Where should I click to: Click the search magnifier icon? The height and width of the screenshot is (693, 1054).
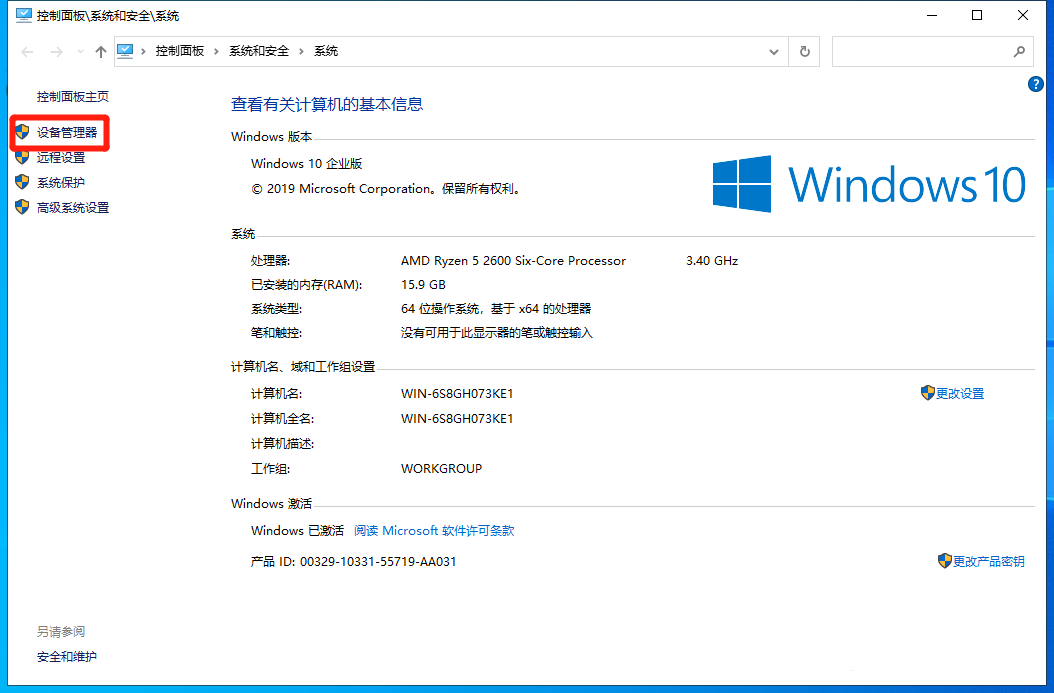(x=1019, y=51)
